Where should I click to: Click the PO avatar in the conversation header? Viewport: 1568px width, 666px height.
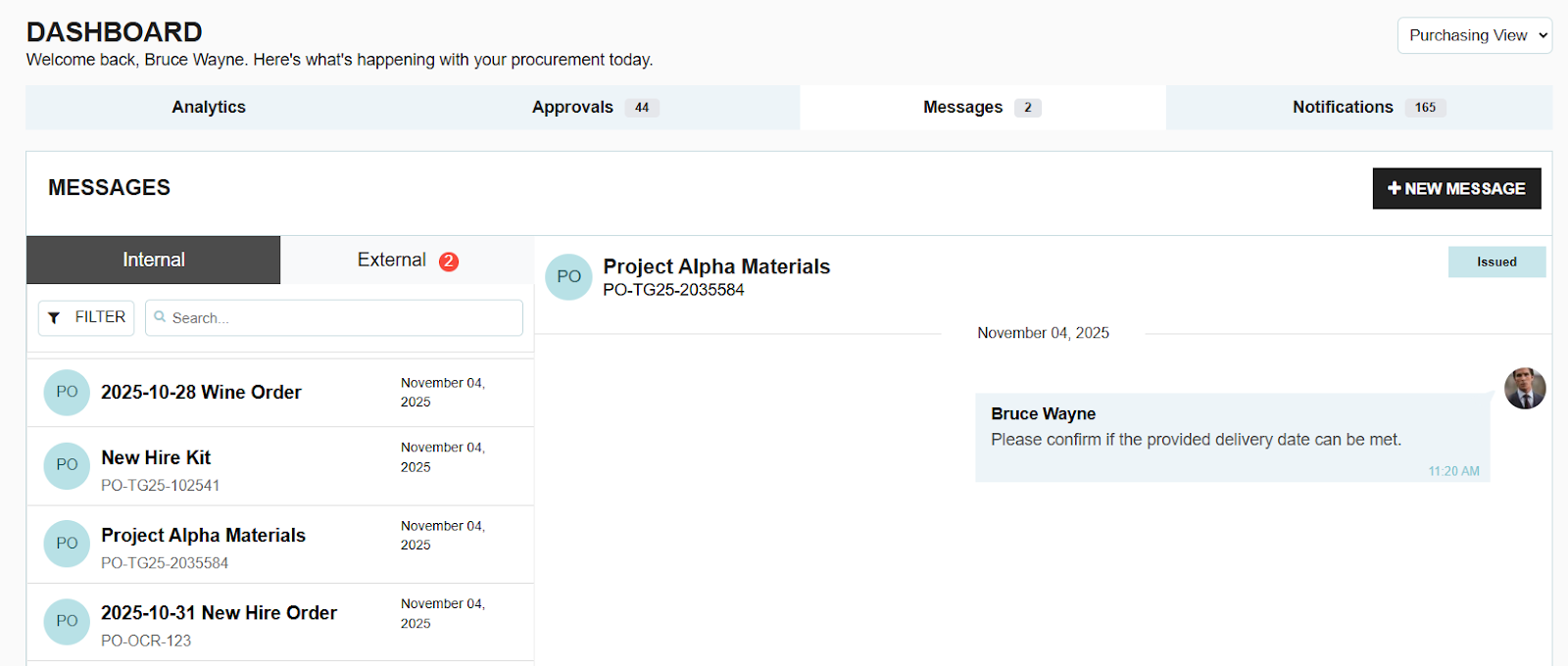(568, 277)
